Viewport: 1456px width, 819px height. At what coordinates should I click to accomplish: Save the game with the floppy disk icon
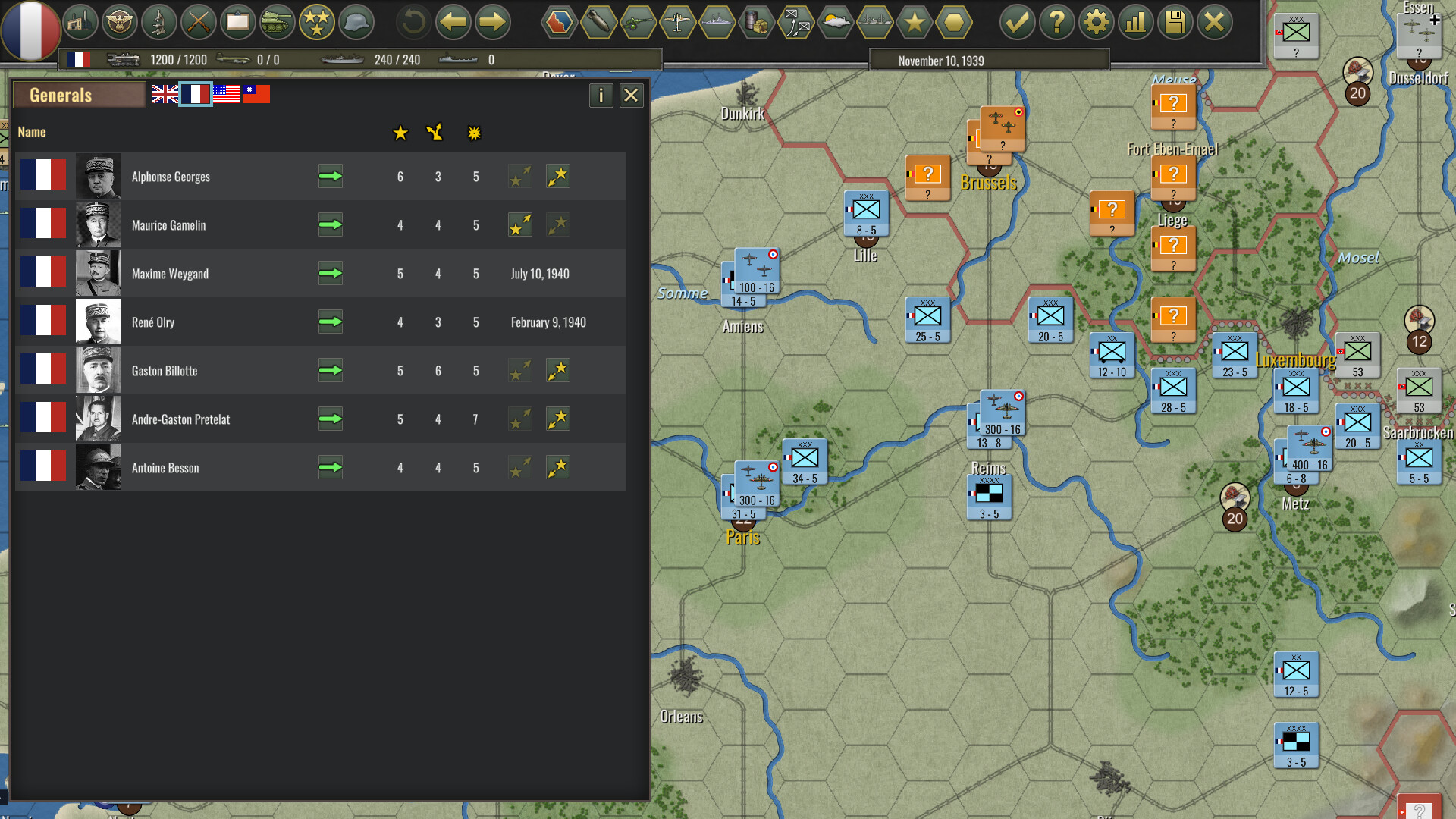pyautogui.click(x=1176, y=22)
